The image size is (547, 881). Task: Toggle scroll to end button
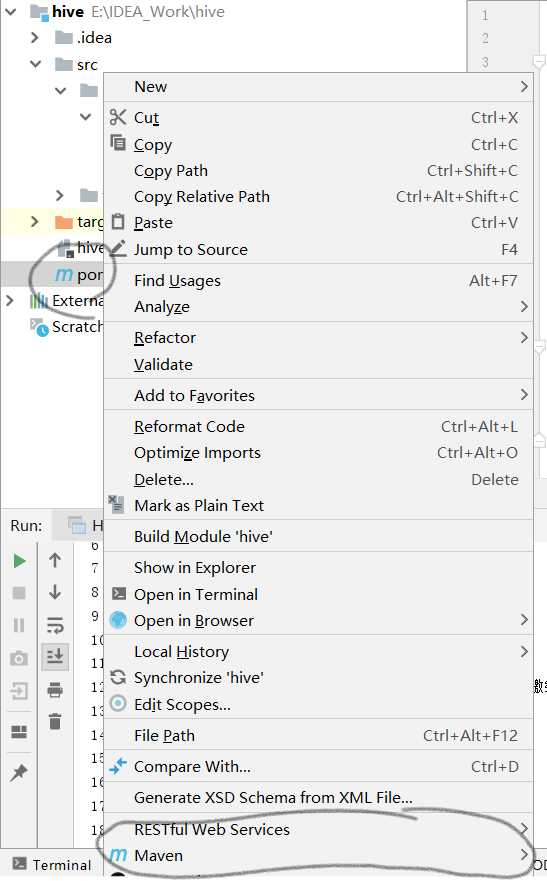(x=55, y=656)
